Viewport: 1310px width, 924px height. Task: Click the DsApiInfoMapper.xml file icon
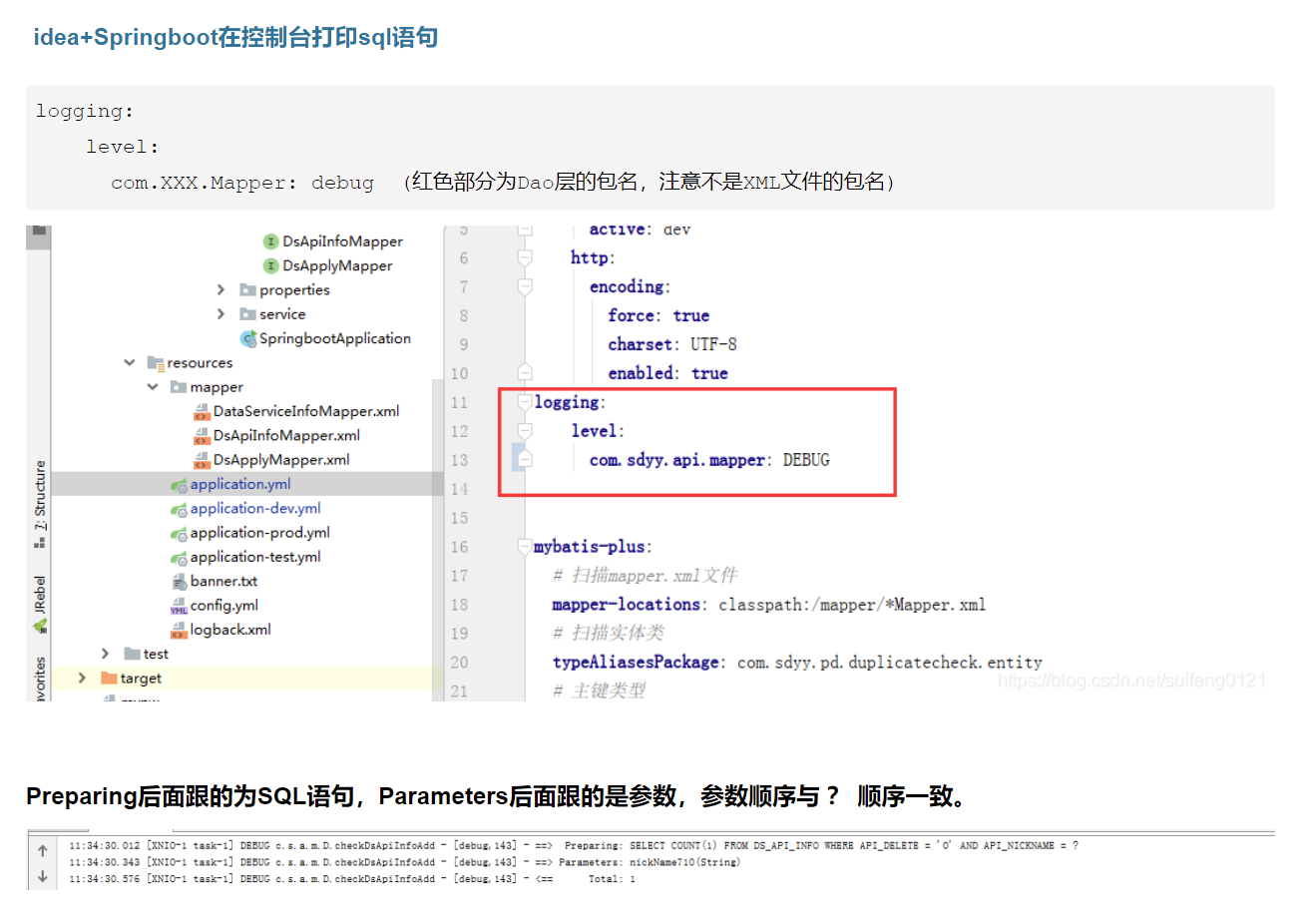pyautogui.click(x=202, y=435)
